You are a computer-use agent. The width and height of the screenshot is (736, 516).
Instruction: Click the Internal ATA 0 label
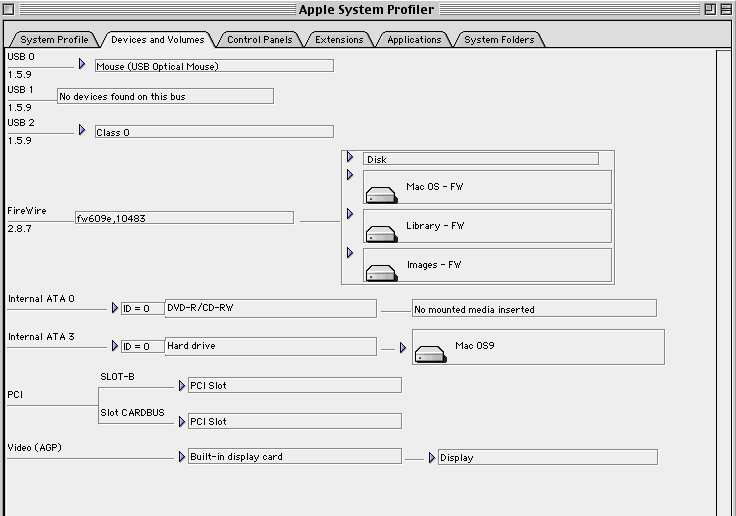41,299
